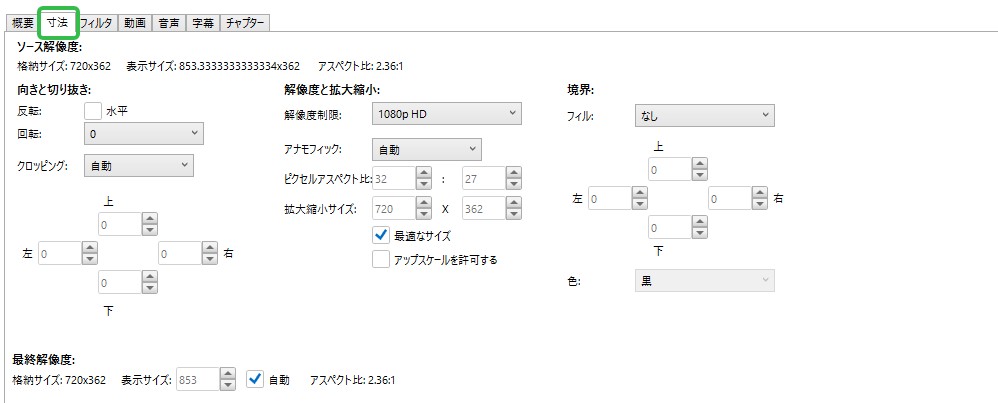Viewport: 998px width, 403px height.
Task: Click the cropping 左 input field
Action: click(x=60, y=253)
